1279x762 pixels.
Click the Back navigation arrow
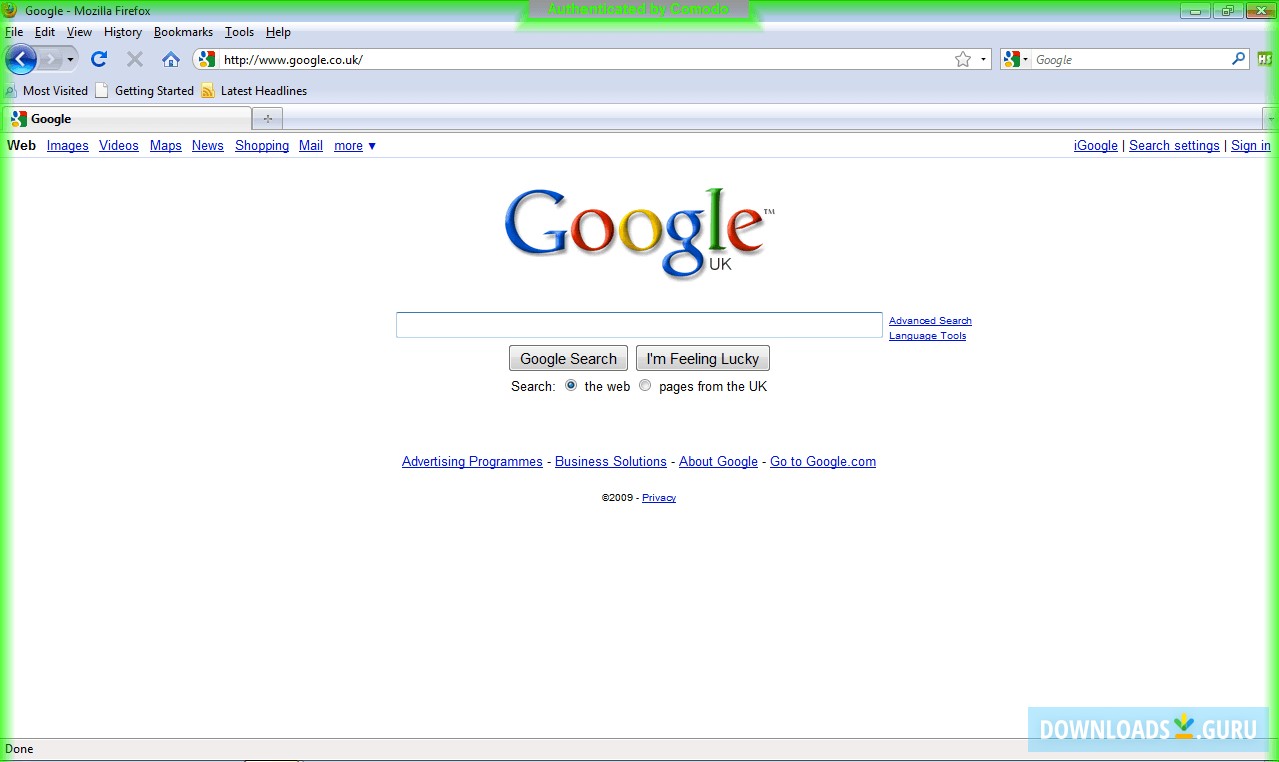[x=21, y=59]
